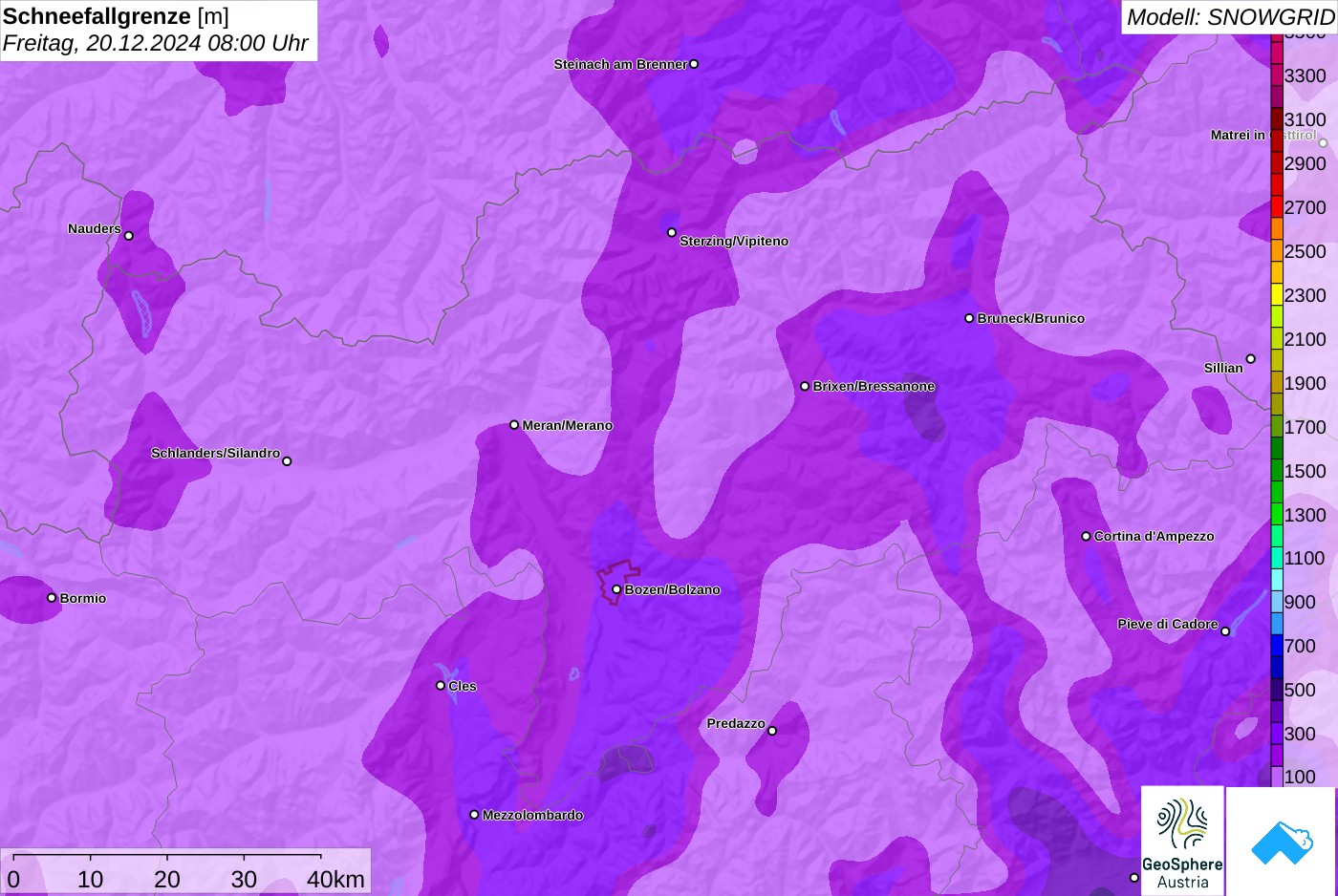Click the blue 700 legend color swatch

[1277, 647]
